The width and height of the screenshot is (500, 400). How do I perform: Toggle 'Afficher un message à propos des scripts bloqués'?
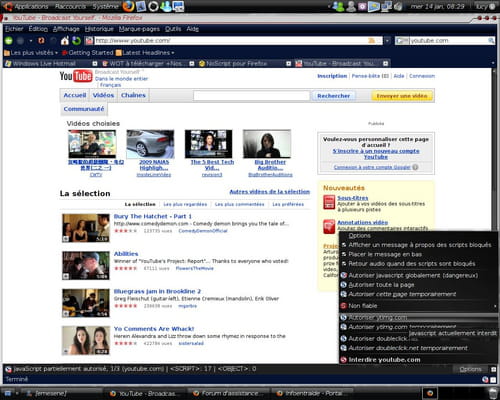(x=418, y=245)
